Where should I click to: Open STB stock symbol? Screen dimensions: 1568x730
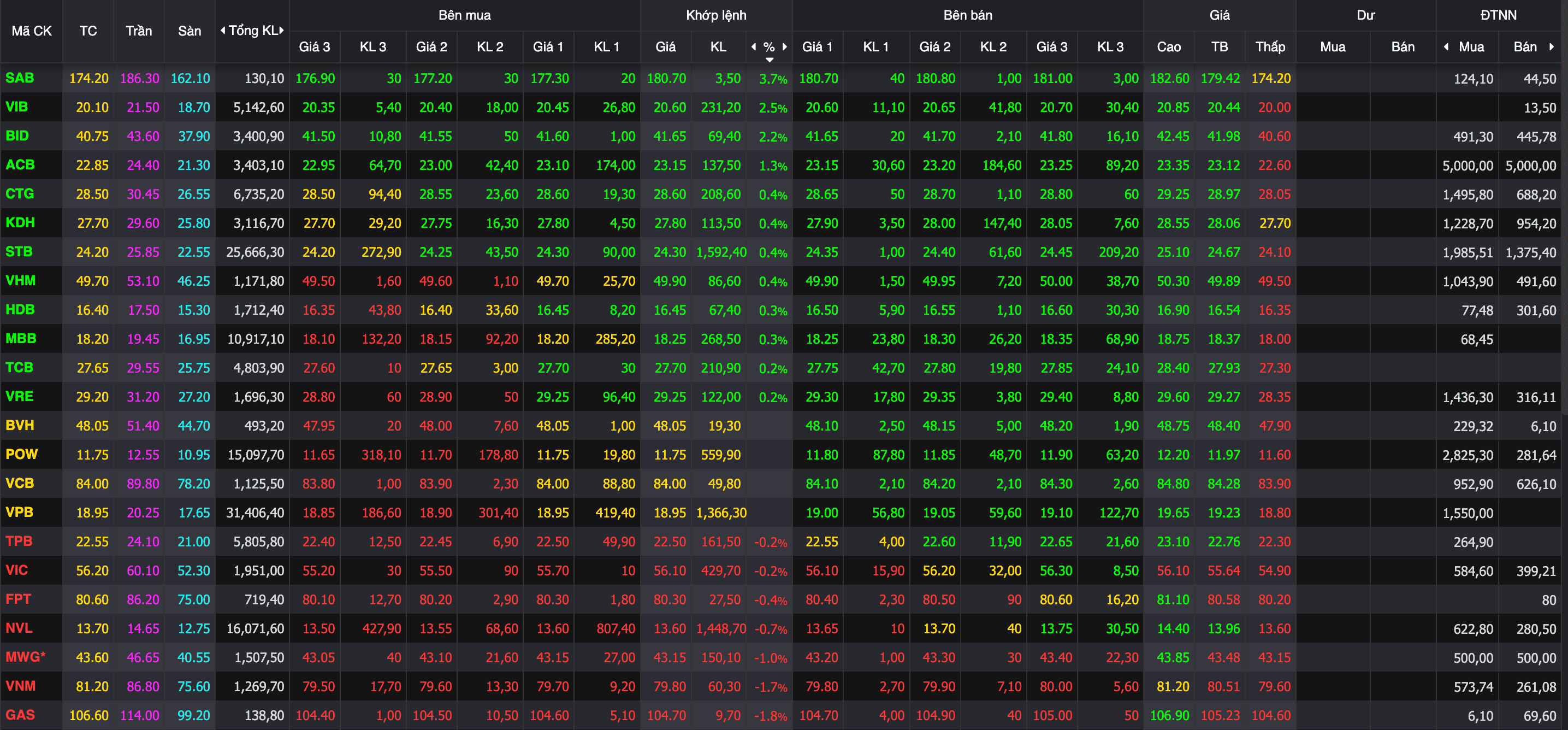point(19,251)
